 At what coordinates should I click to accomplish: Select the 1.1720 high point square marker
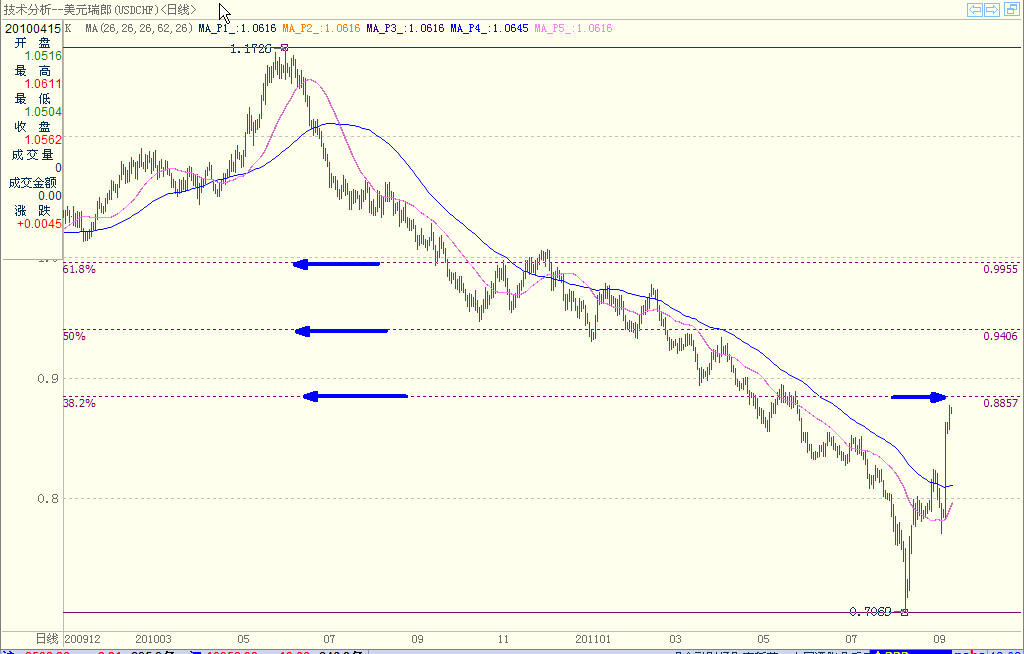[284, 47]
